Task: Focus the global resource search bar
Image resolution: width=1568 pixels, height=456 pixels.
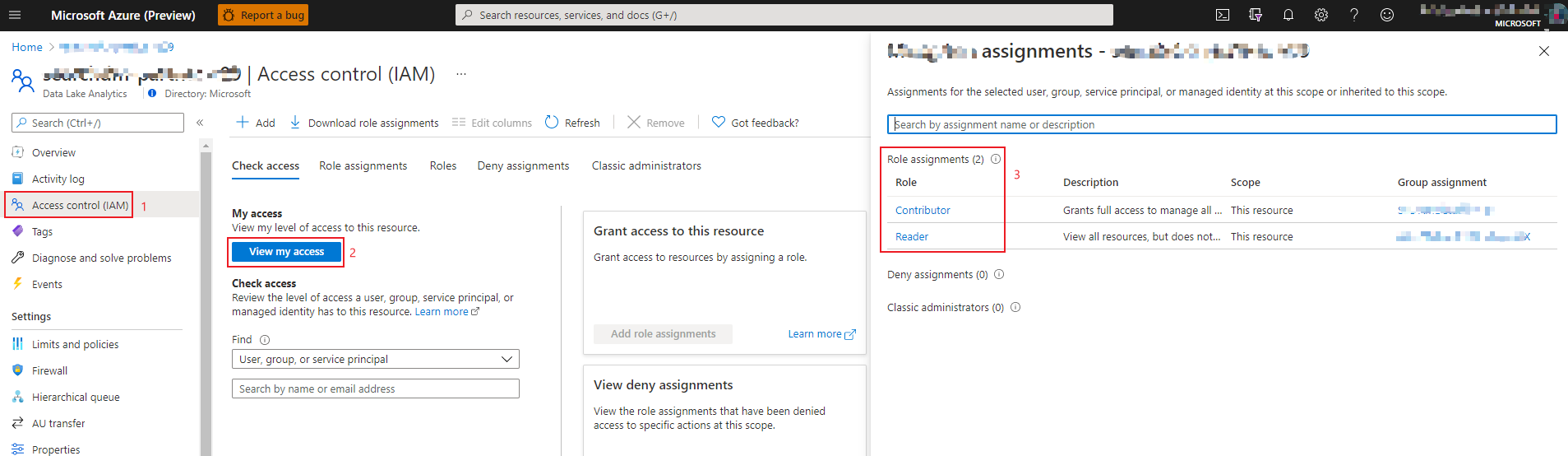Action: [784, 15]
